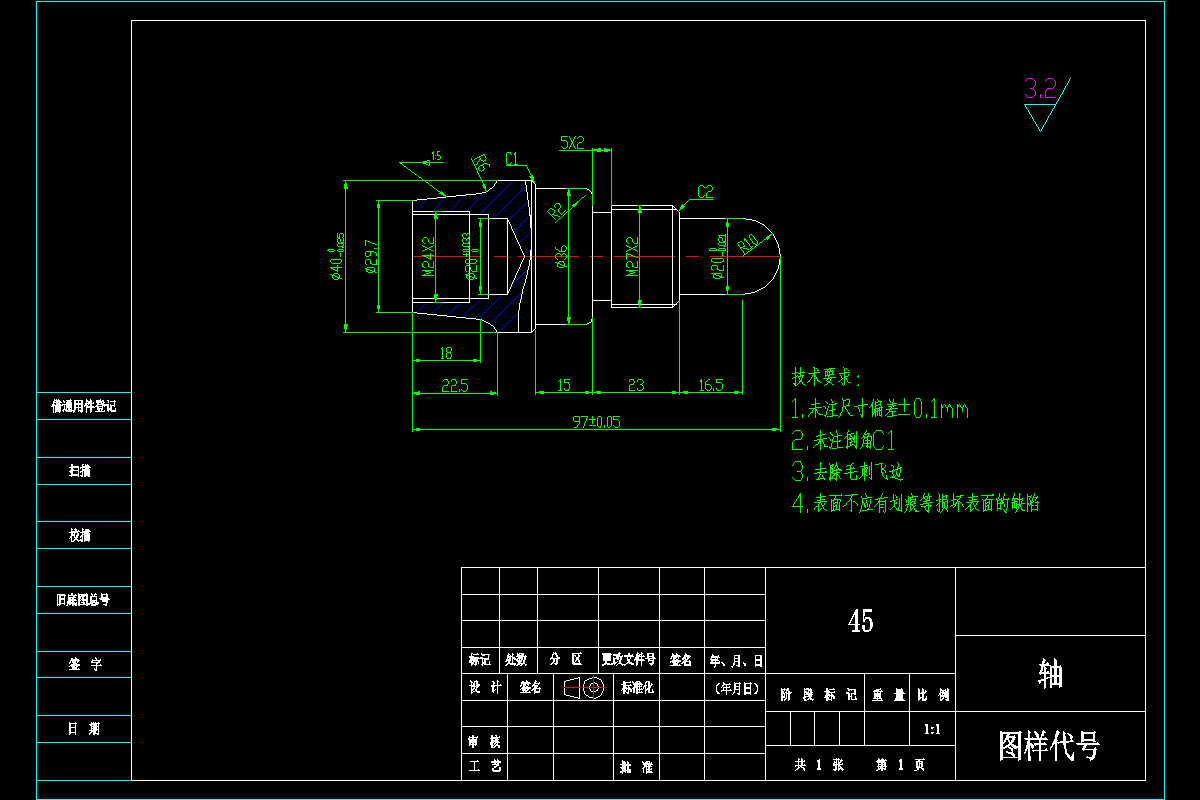Click the 第 1 页 text
The image size is (1200, 800).
(900, 765)
